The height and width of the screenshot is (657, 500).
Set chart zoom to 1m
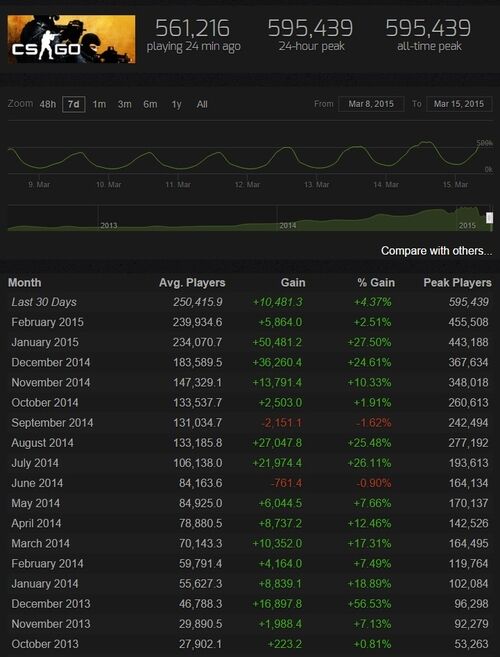coord(99,104)
